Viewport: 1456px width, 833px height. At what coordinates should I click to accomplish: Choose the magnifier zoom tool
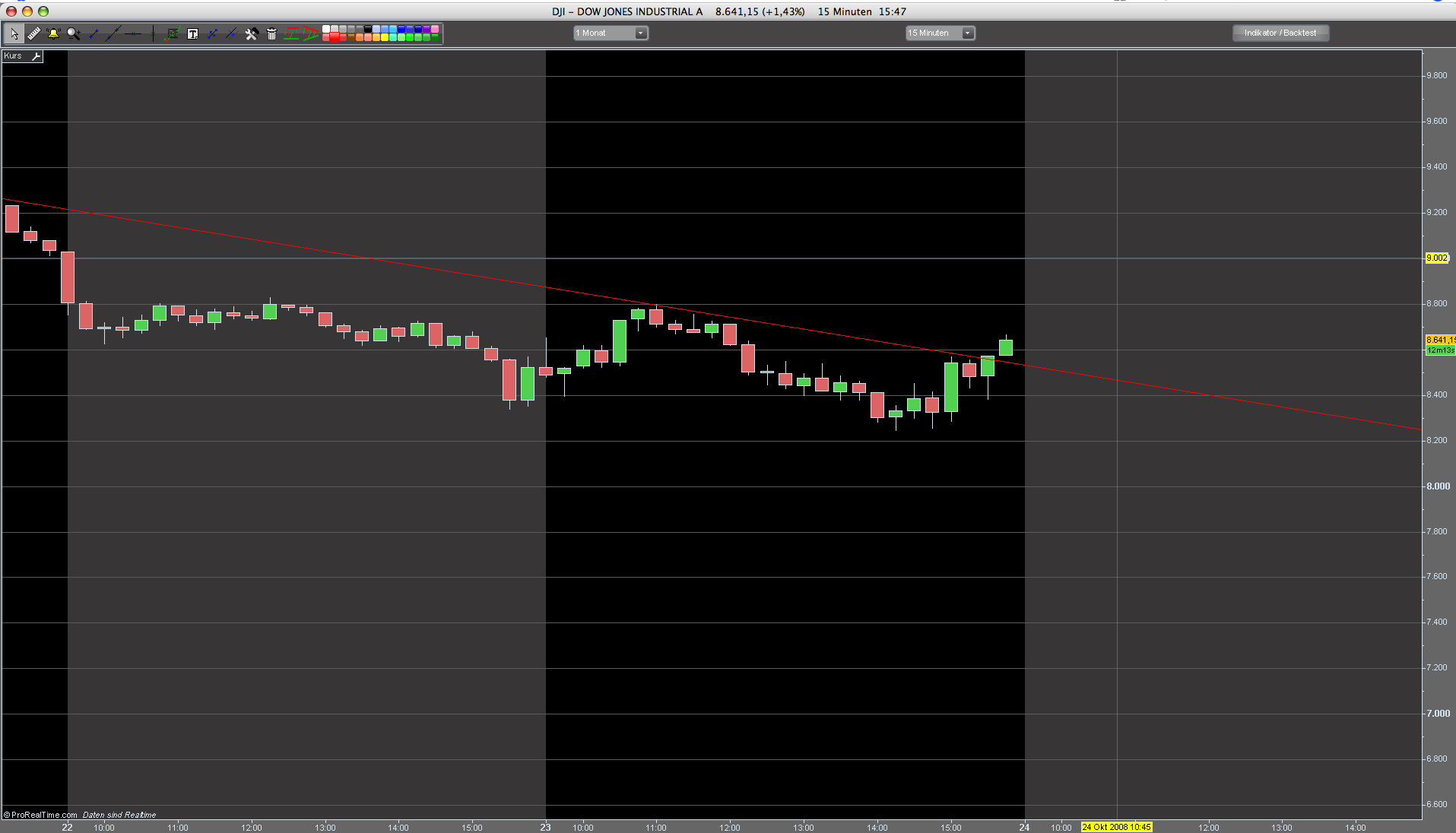73,33
